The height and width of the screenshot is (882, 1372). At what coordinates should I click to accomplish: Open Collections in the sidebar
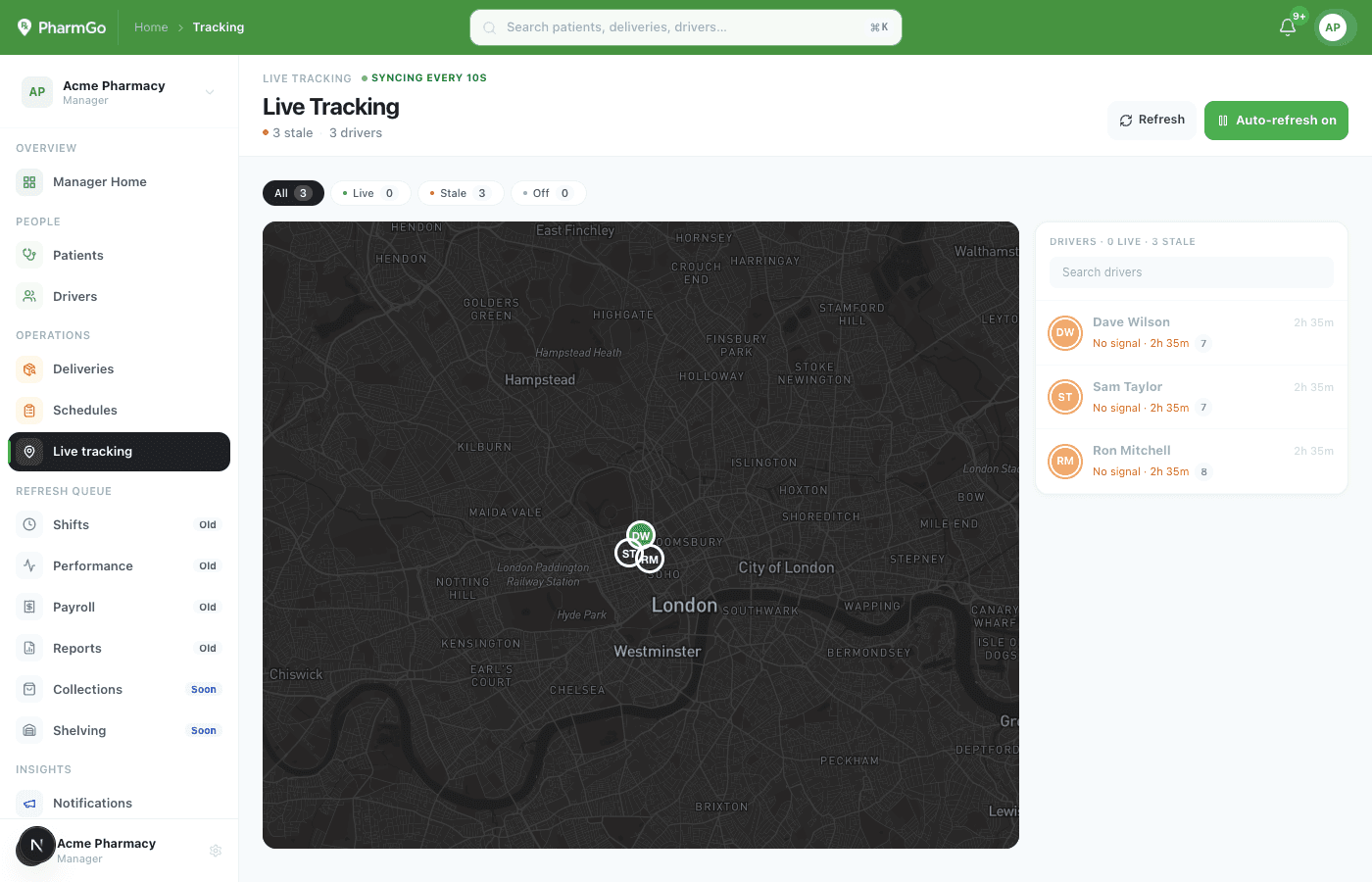pos(120,690)
